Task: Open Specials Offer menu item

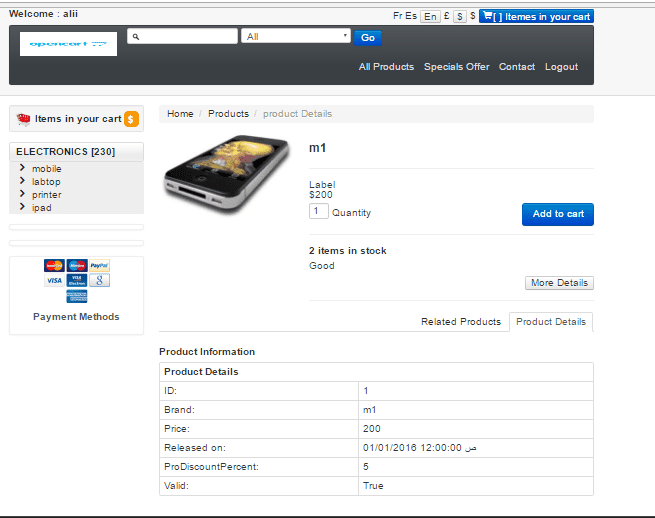Action: 457,67
